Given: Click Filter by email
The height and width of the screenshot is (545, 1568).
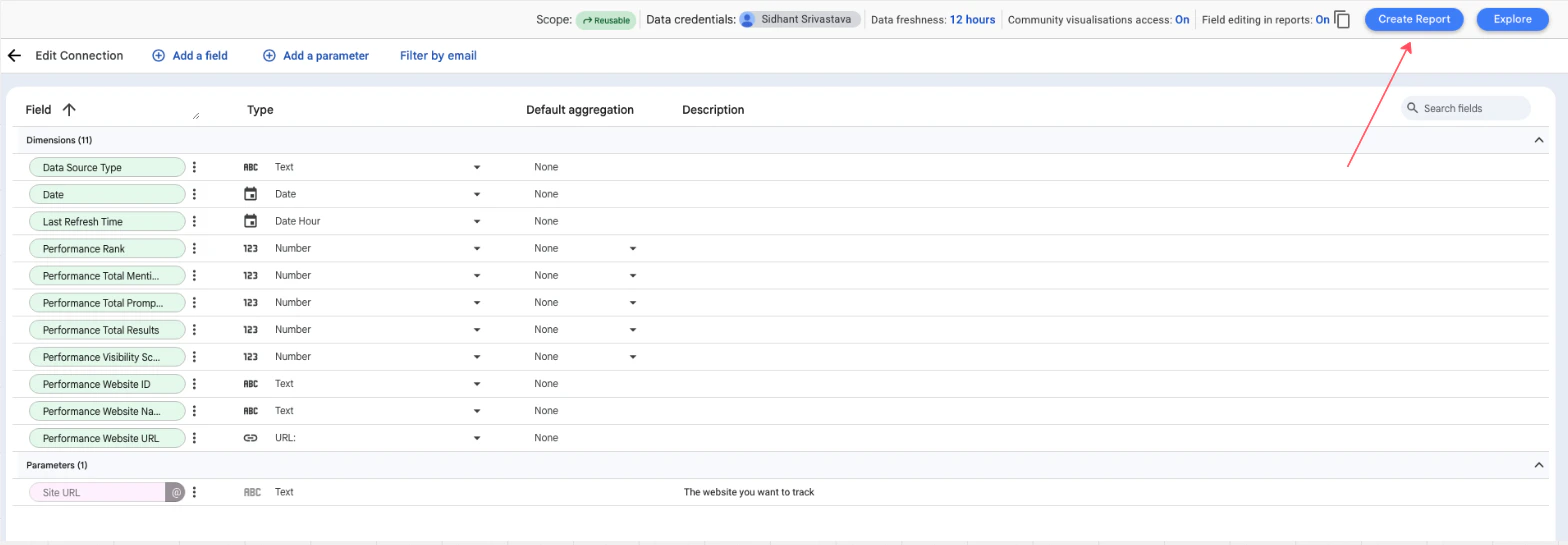Looking at the screenshot, I should 438,56.
